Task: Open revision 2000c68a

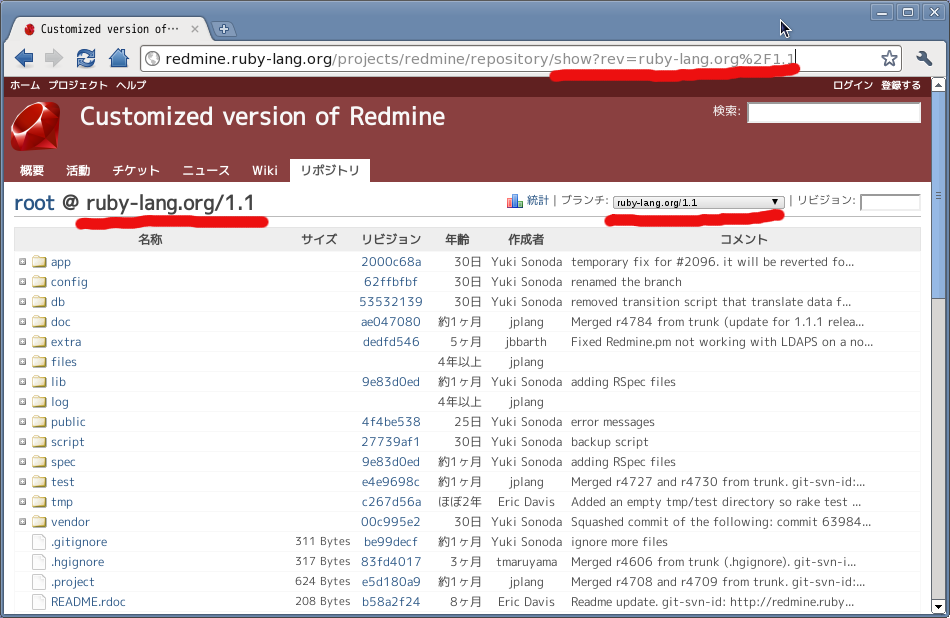Action: click(391, 262)
